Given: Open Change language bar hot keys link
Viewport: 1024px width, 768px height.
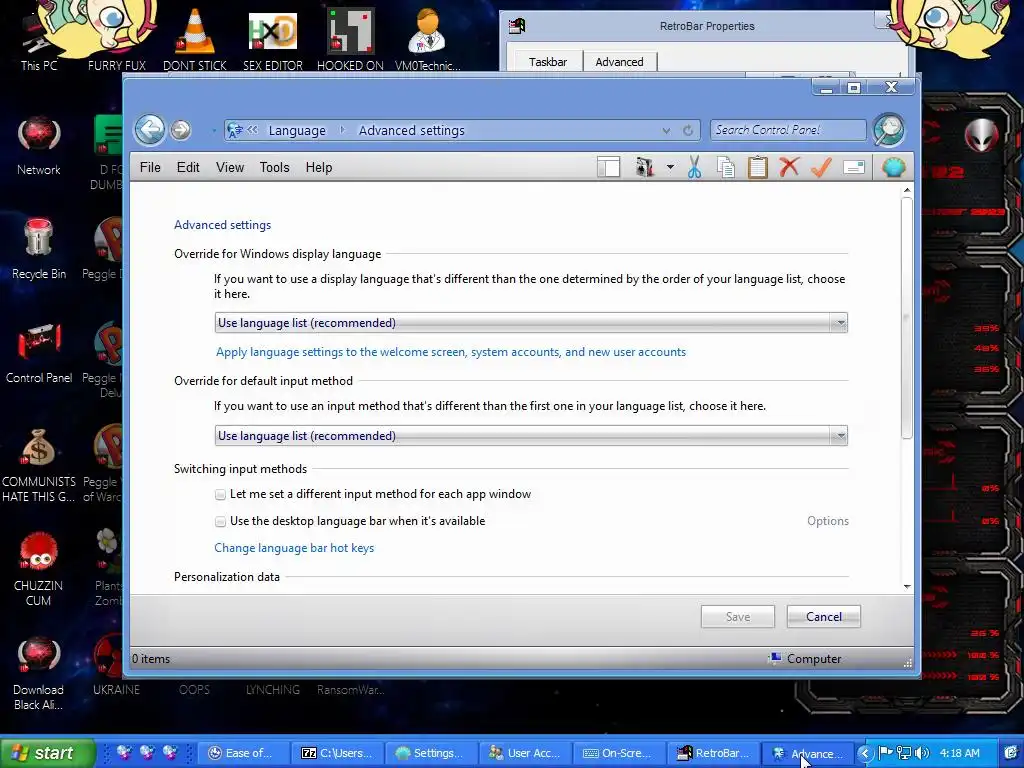Looking at the screenshot, I should 294,548.
